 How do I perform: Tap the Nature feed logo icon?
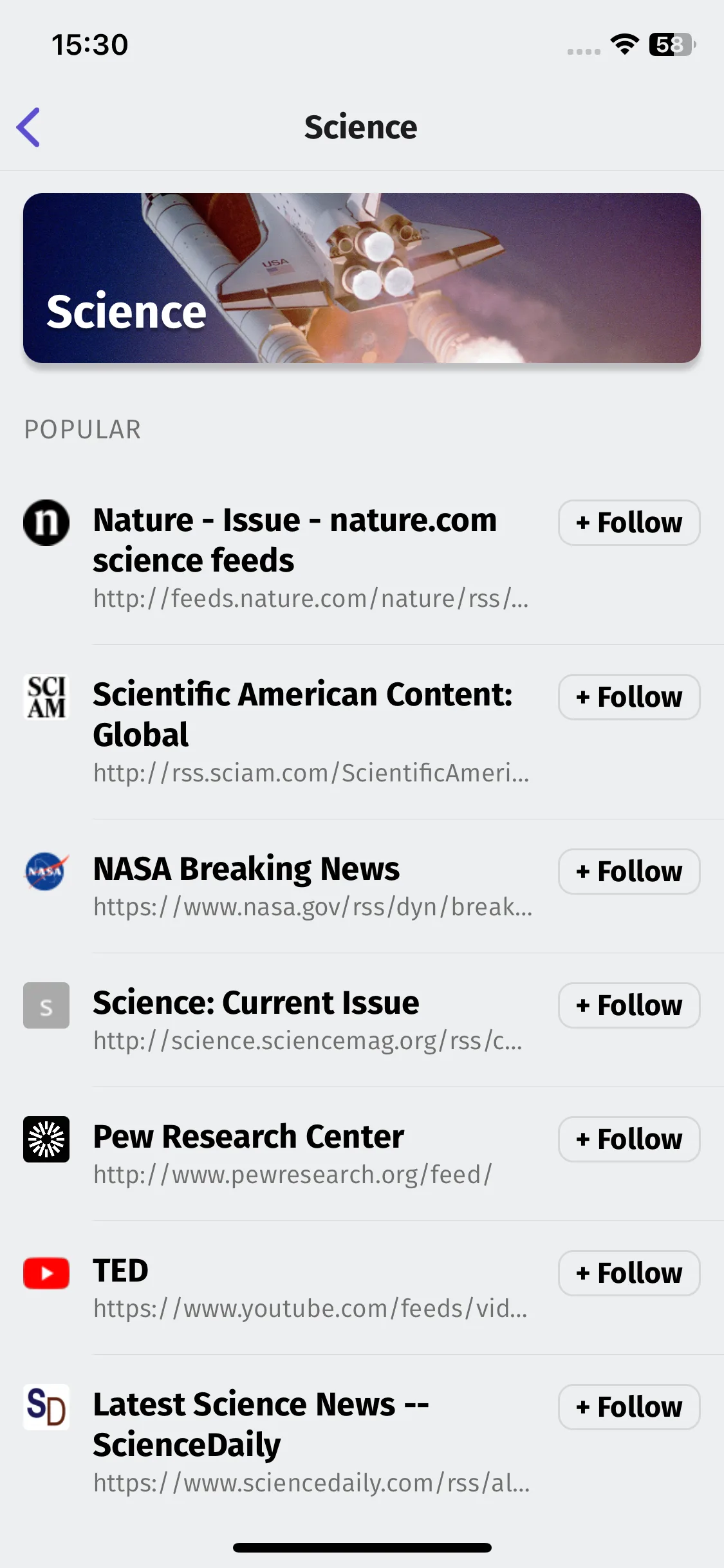tap(46, 523)
